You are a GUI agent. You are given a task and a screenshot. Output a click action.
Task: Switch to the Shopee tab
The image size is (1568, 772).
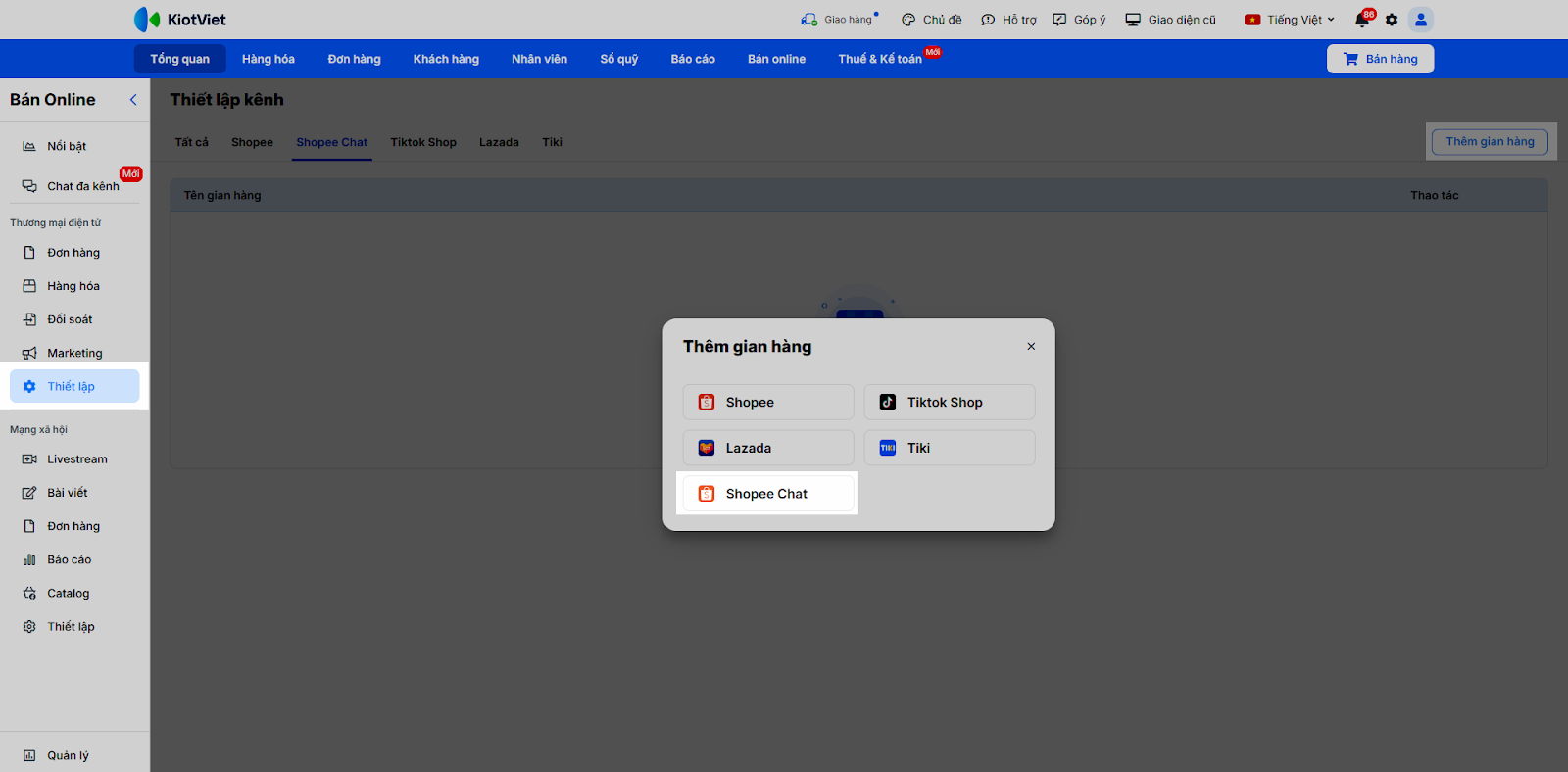click(x=252, y=142)
